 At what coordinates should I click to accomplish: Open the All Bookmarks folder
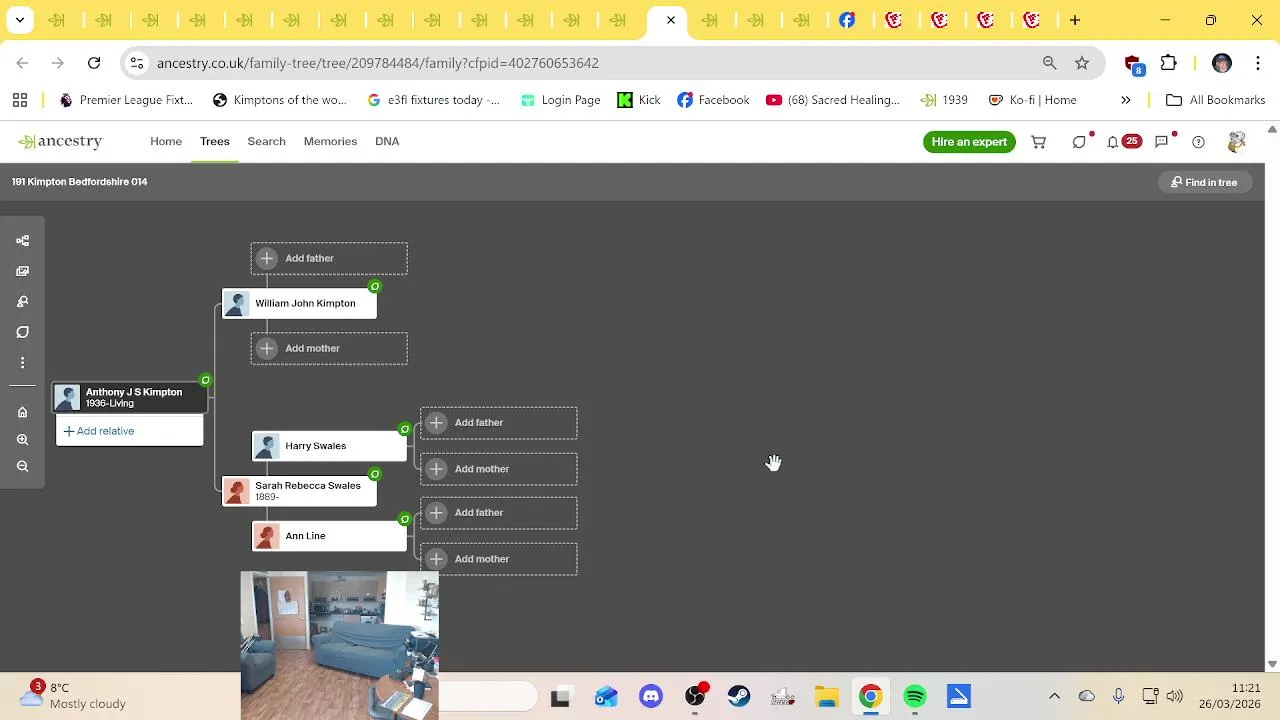[x=1216, y=100]
